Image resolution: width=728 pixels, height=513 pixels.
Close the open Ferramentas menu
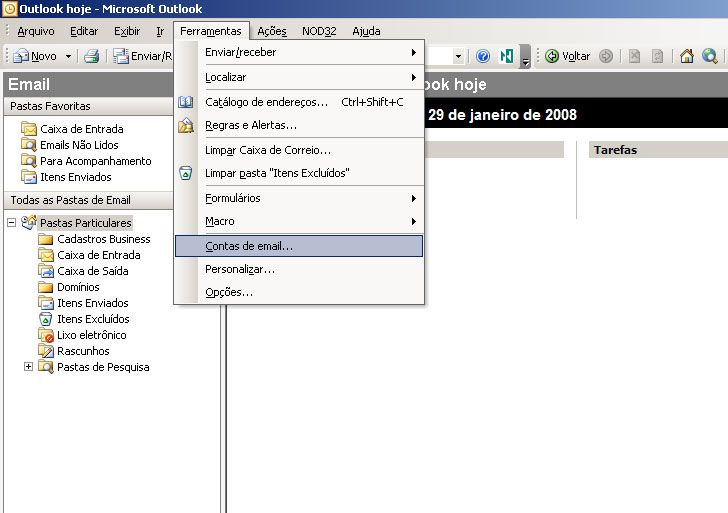pyautogui.click(x=211, y=31)
